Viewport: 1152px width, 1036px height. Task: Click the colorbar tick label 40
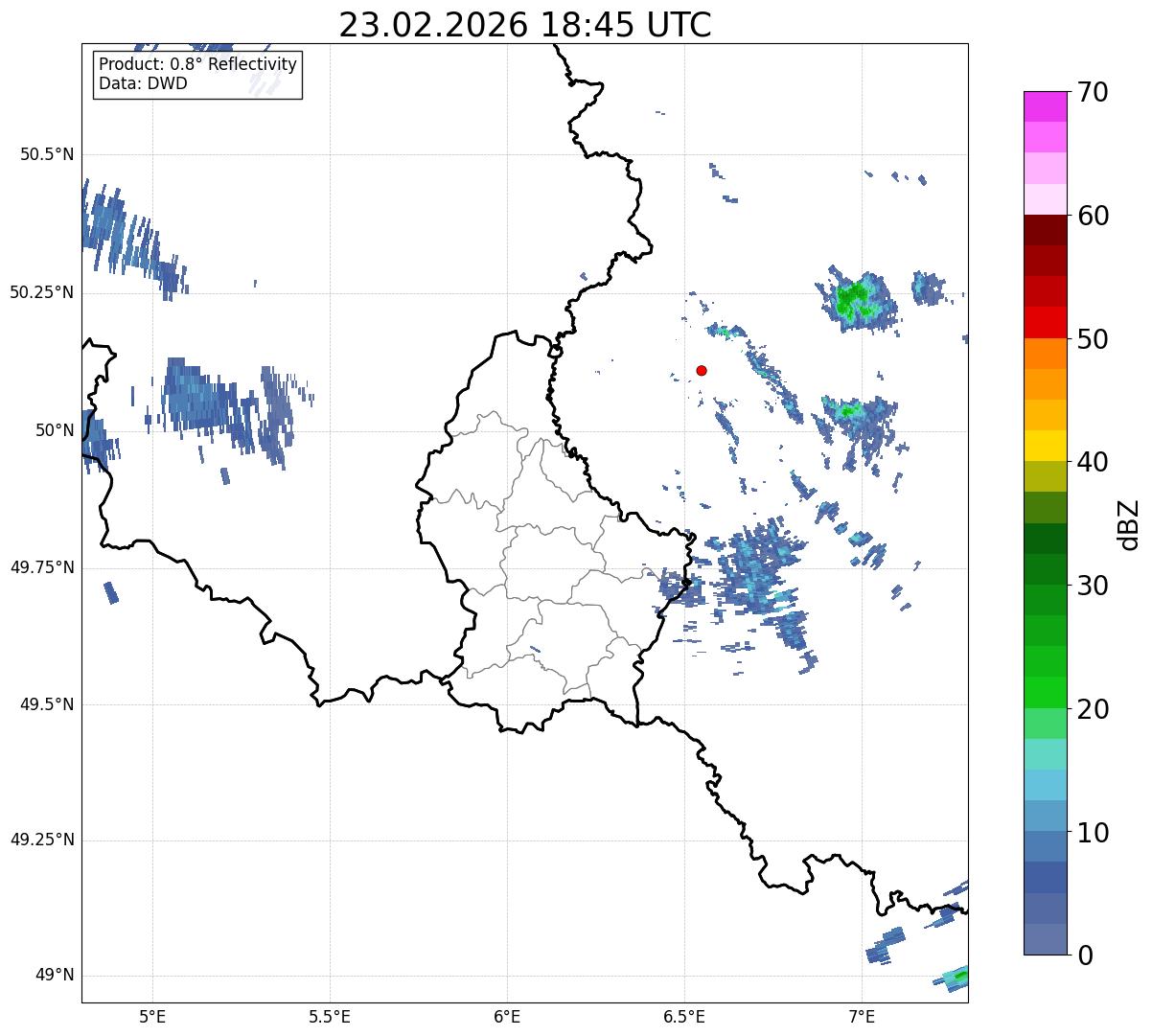pyautogui.click(x=1093, y=462)
